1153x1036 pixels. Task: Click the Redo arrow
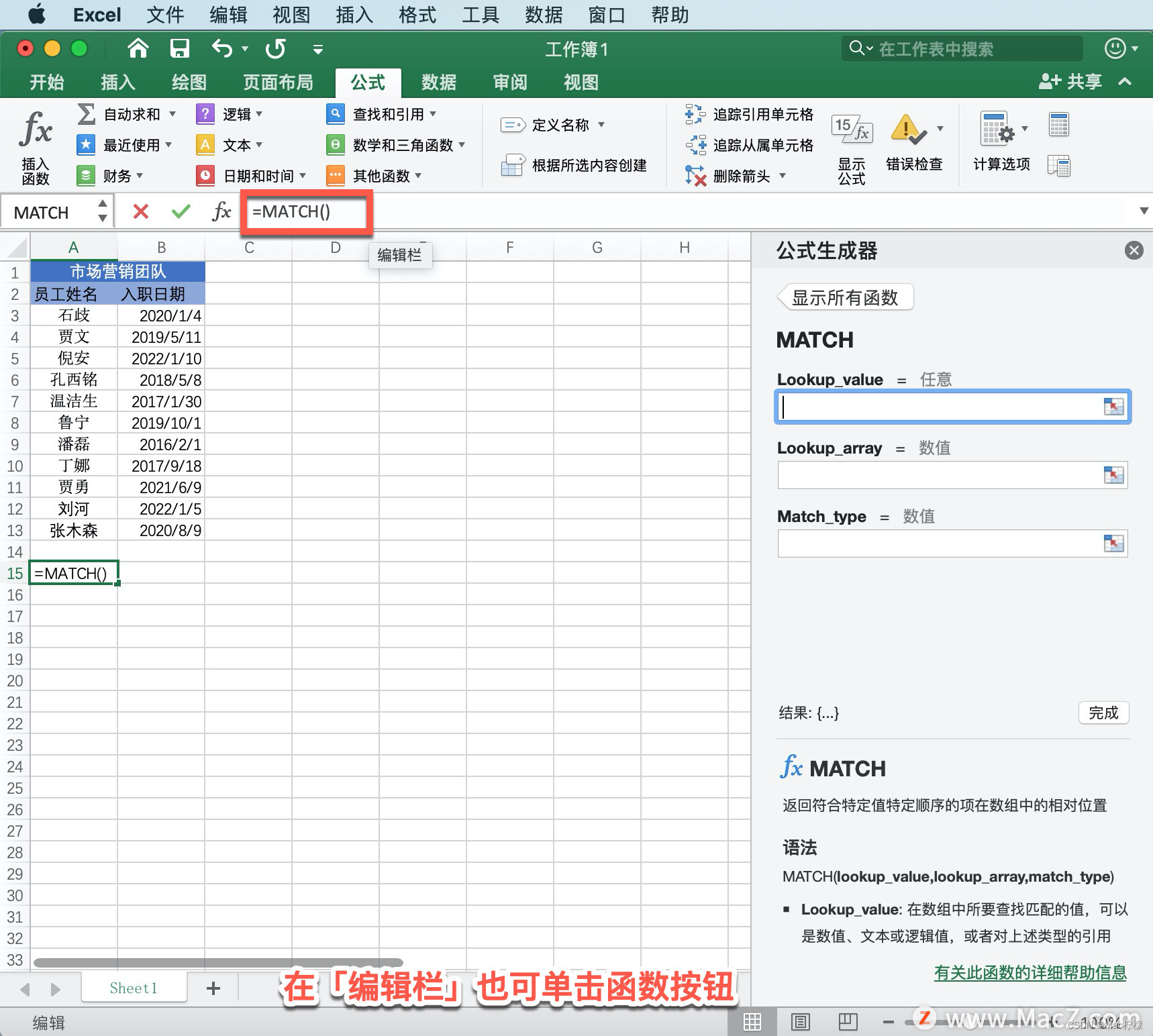pos(276,48)
